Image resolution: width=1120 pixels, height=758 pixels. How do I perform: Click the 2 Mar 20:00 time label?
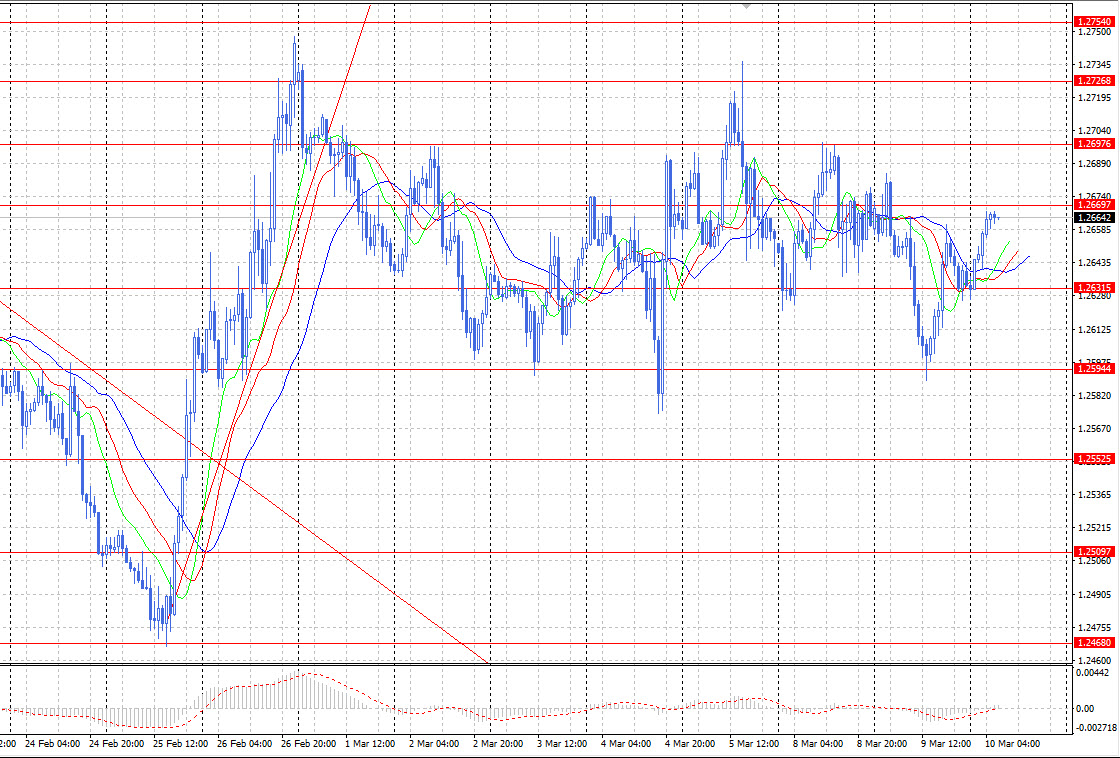pos(498,744)
